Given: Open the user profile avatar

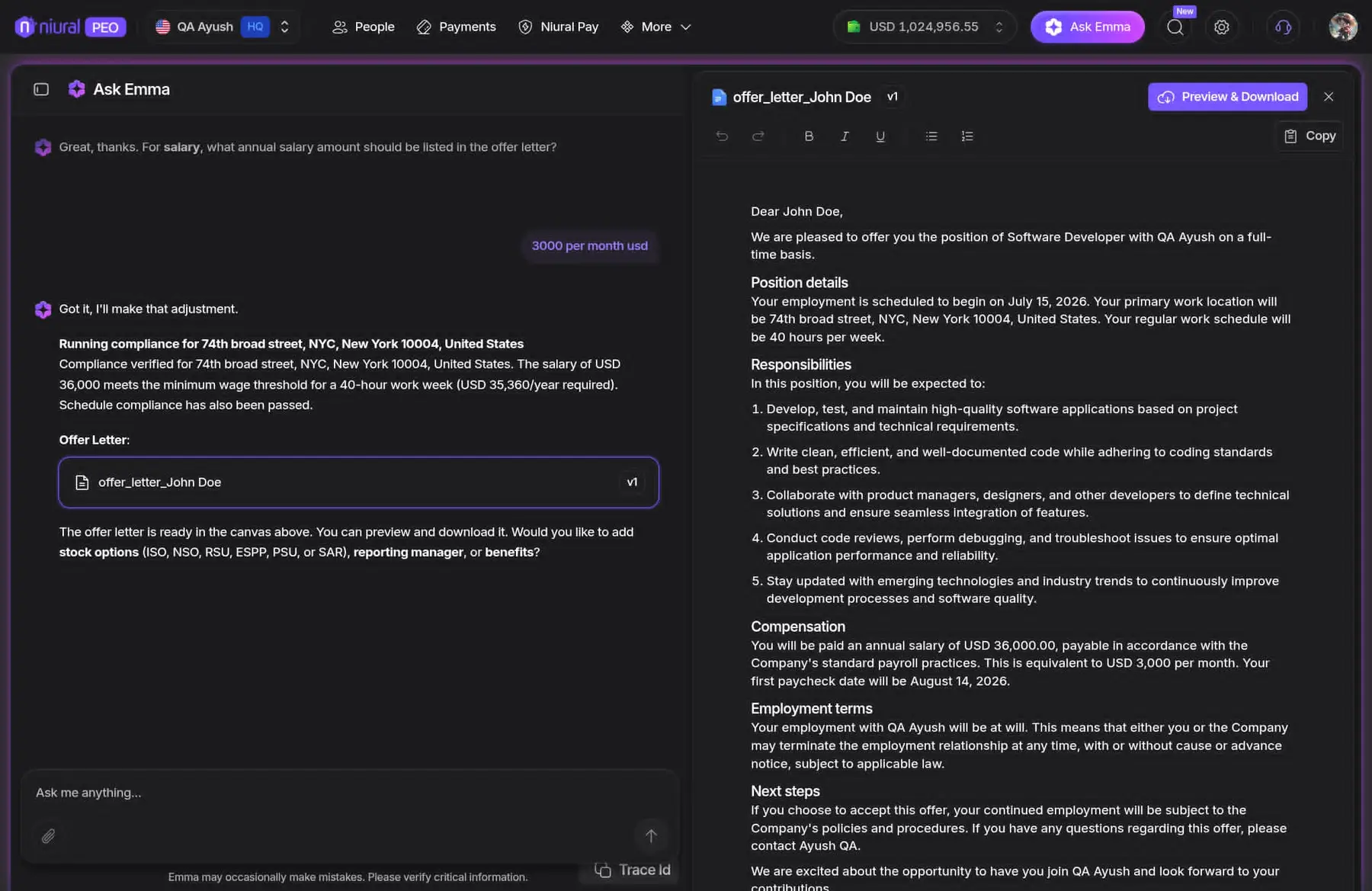Looking at the screenshot, I should (1342, 27).
